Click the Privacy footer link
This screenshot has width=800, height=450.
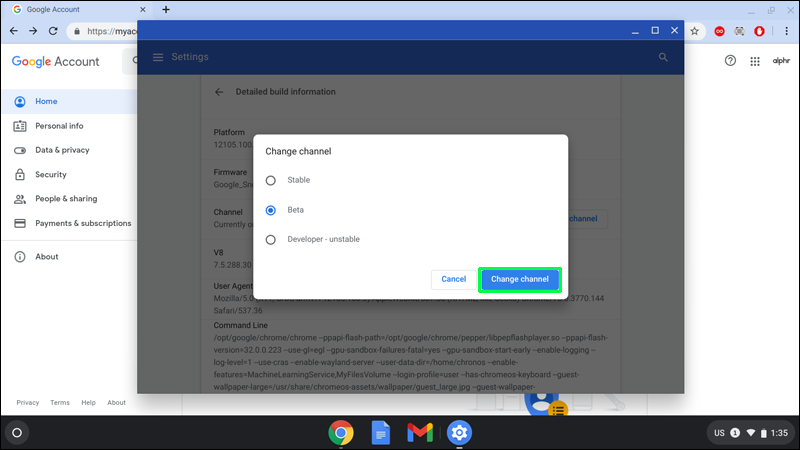pos(28,403)
